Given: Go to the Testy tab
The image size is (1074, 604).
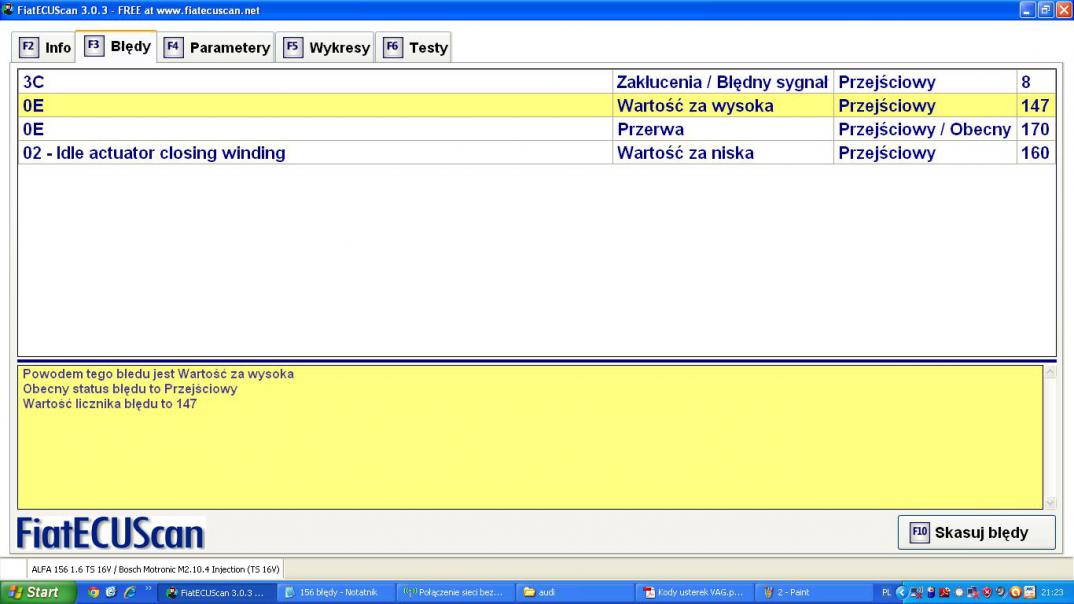Looking at the screenshot, I should [x=414, y=47].
